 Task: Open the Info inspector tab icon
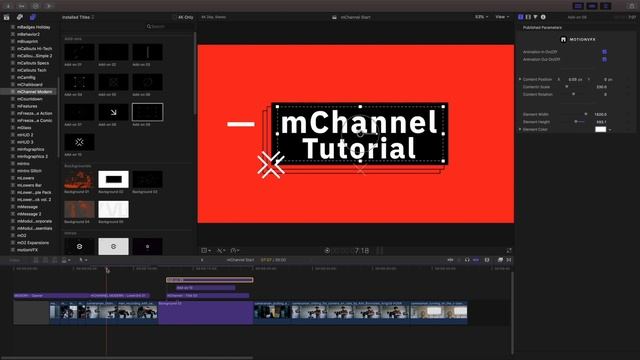[x=543, y=17]
